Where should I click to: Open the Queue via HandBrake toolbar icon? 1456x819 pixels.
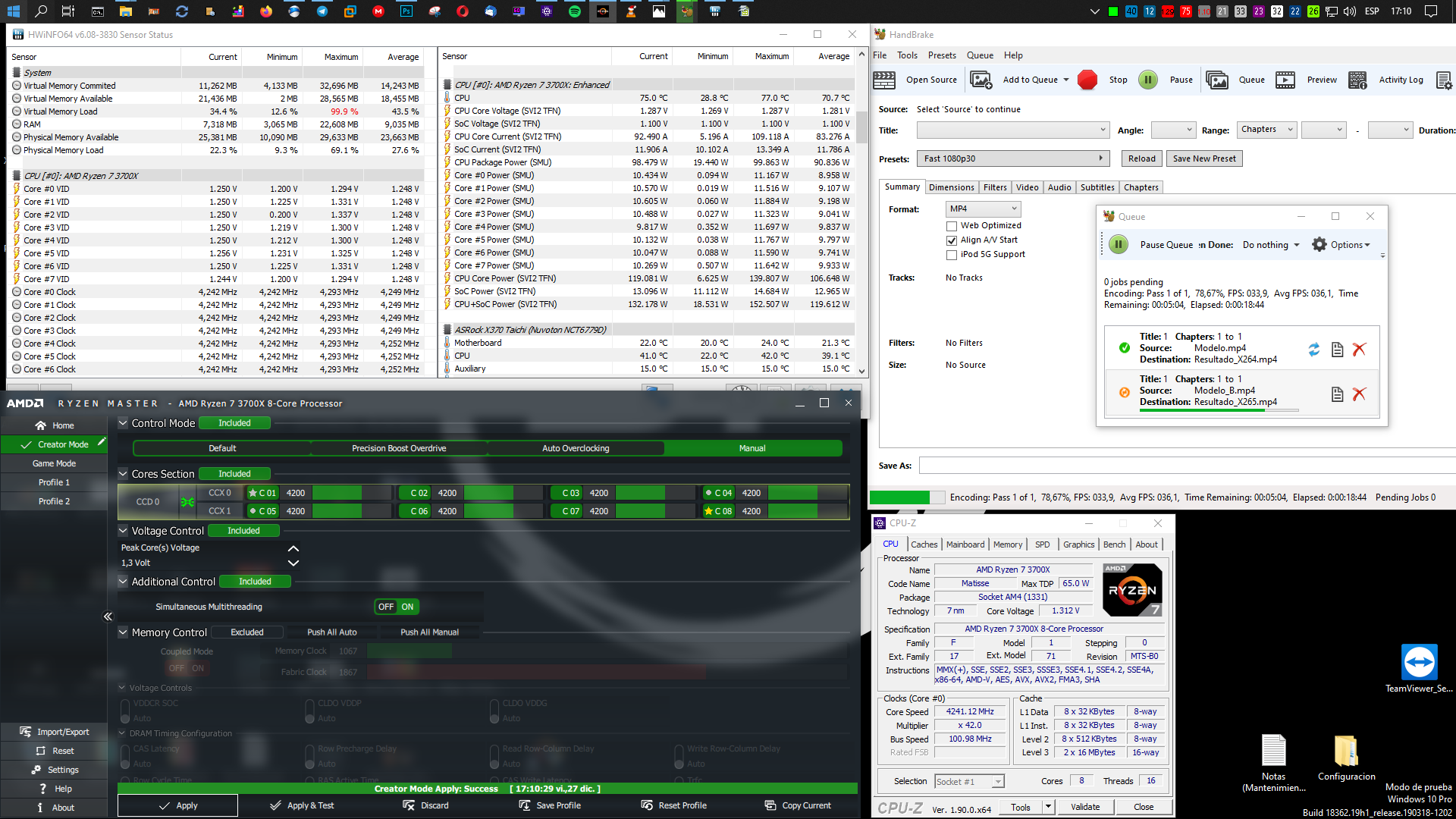(1217, 80)
